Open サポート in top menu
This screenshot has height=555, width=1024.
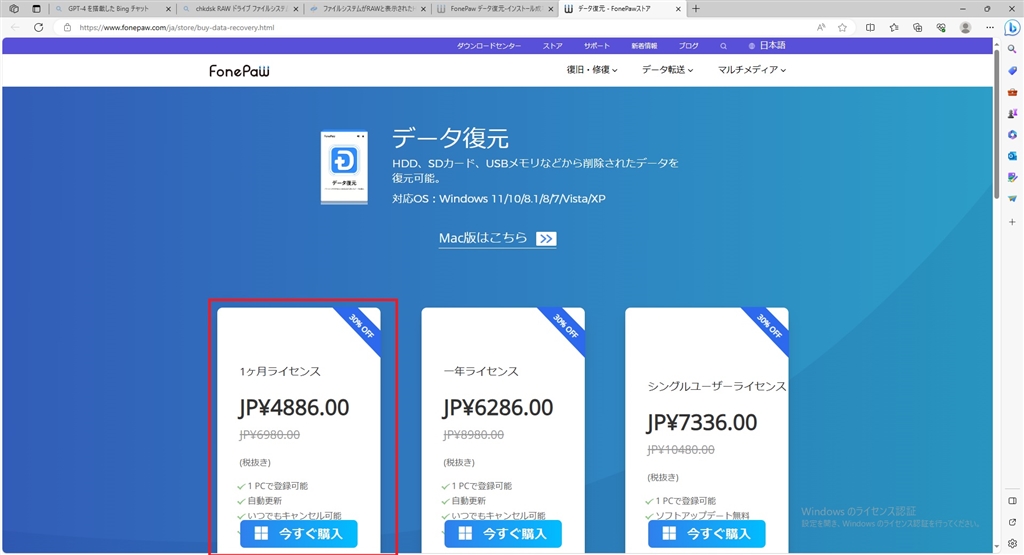(x=596, y=46)
